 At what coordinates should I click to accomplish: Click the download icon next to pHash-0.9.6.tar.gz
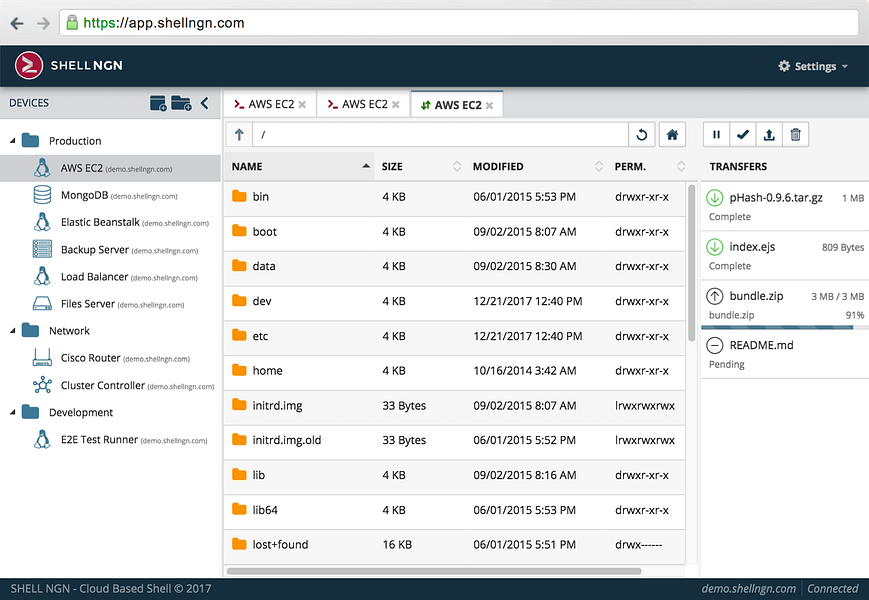coord(715,198)
